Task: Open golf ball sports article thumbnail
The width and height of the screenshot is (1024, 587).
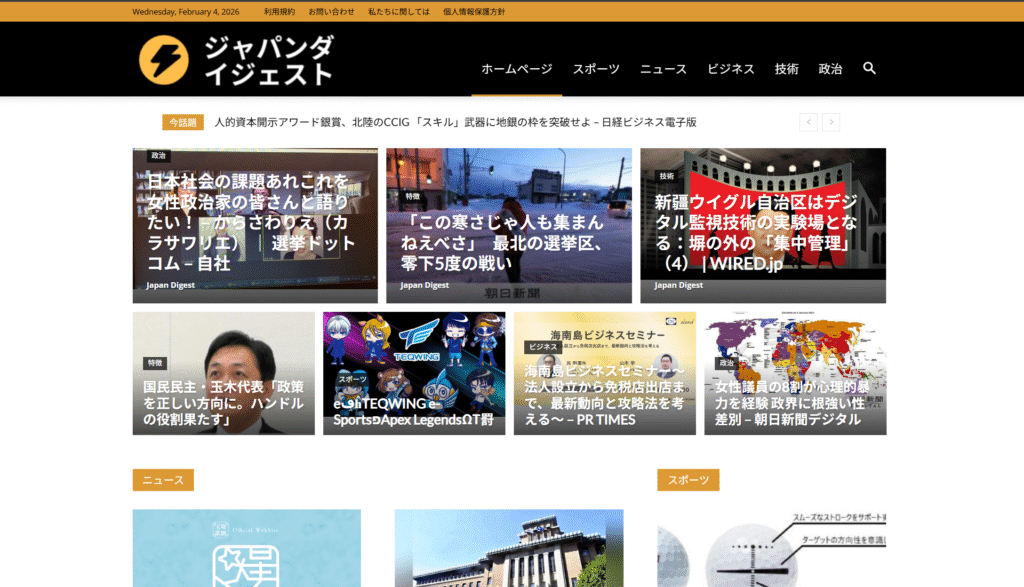Action: tap(772, 548)
